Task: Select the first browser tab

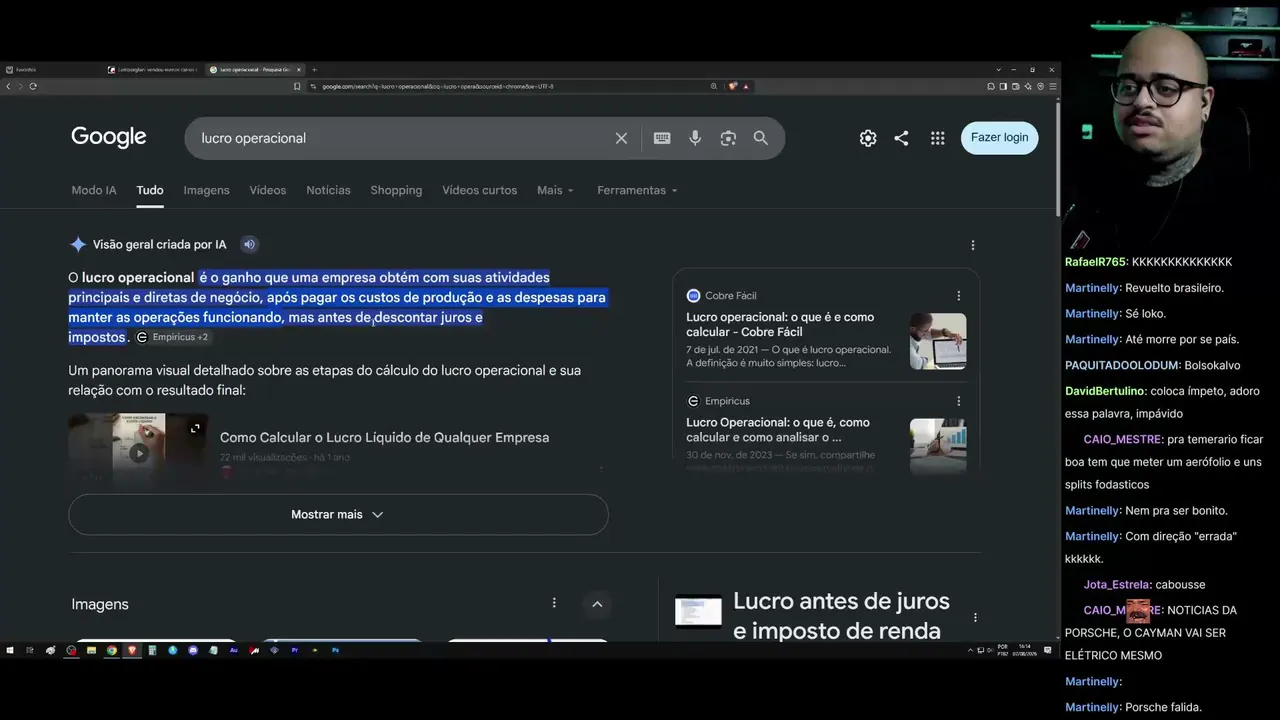Action: coord(50,70)
